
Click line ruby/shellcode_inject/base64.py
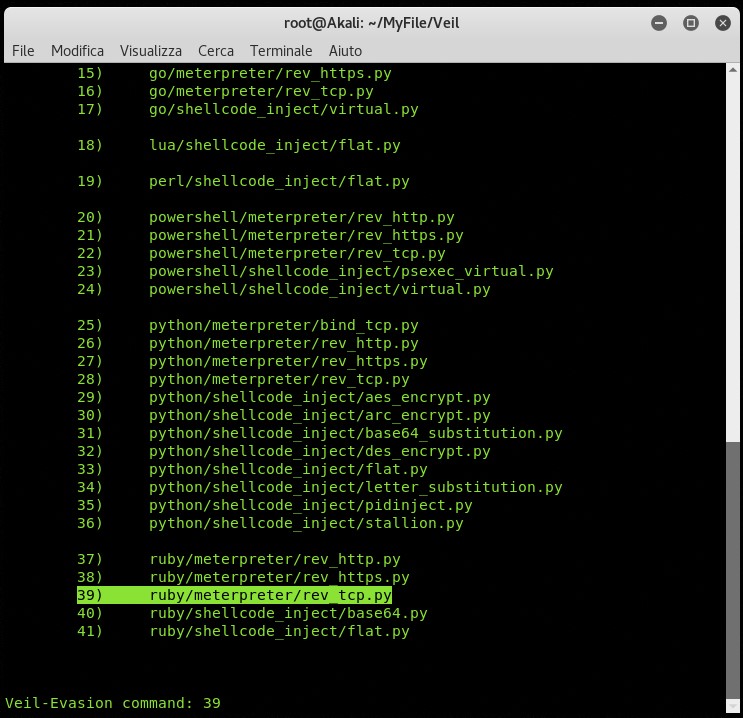pos(289,614)
